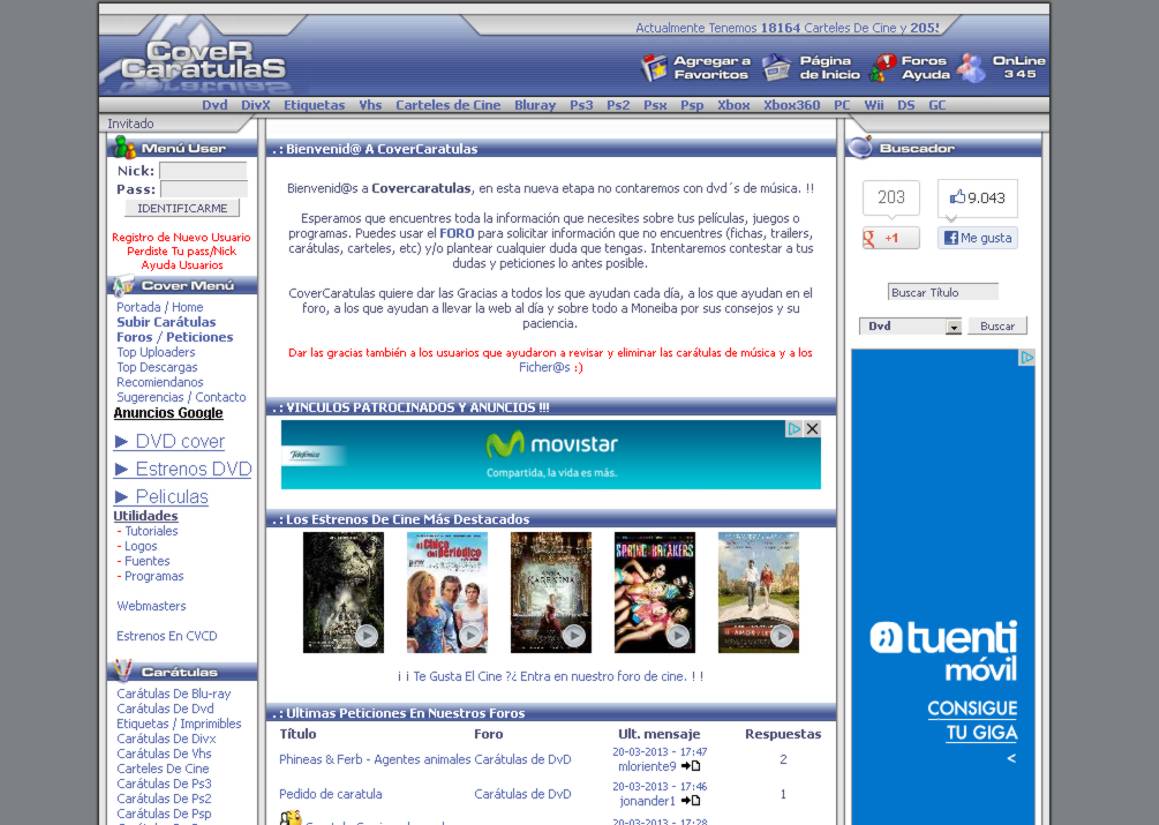This screenshot has height=825, width=1159.
Task: Open Subir Carátulas link
Action: pyautogui.click(x=166, y=322)
